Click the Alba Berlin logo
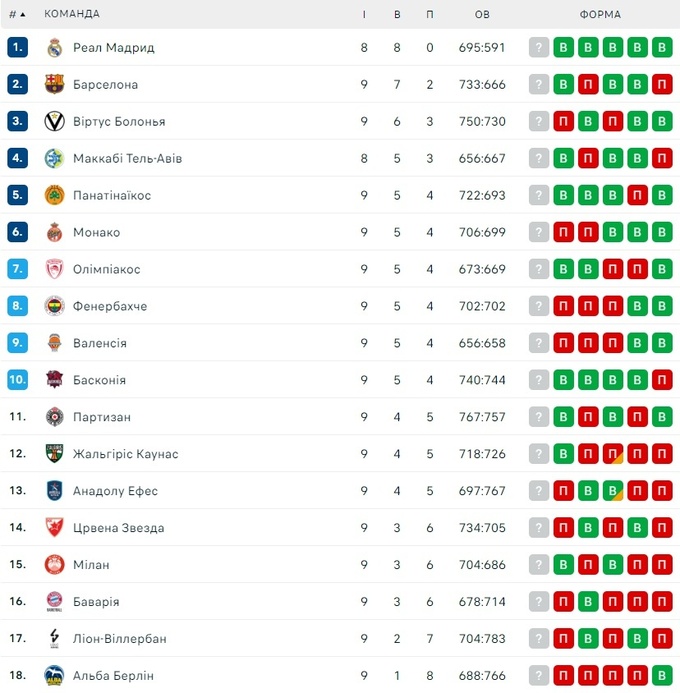The image size is (680, 693). (55, 676)
